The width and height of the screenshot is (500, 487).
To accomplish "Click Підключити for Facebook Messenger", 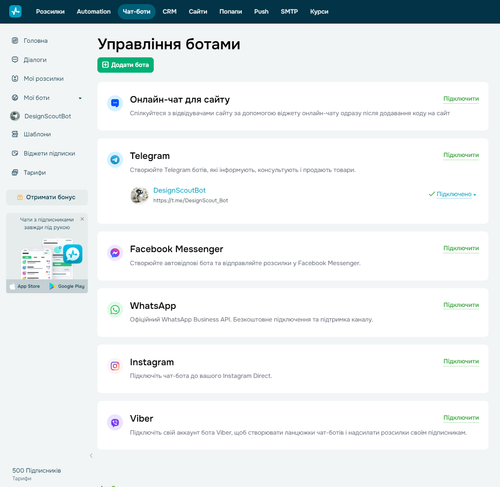I will point(461,248).
